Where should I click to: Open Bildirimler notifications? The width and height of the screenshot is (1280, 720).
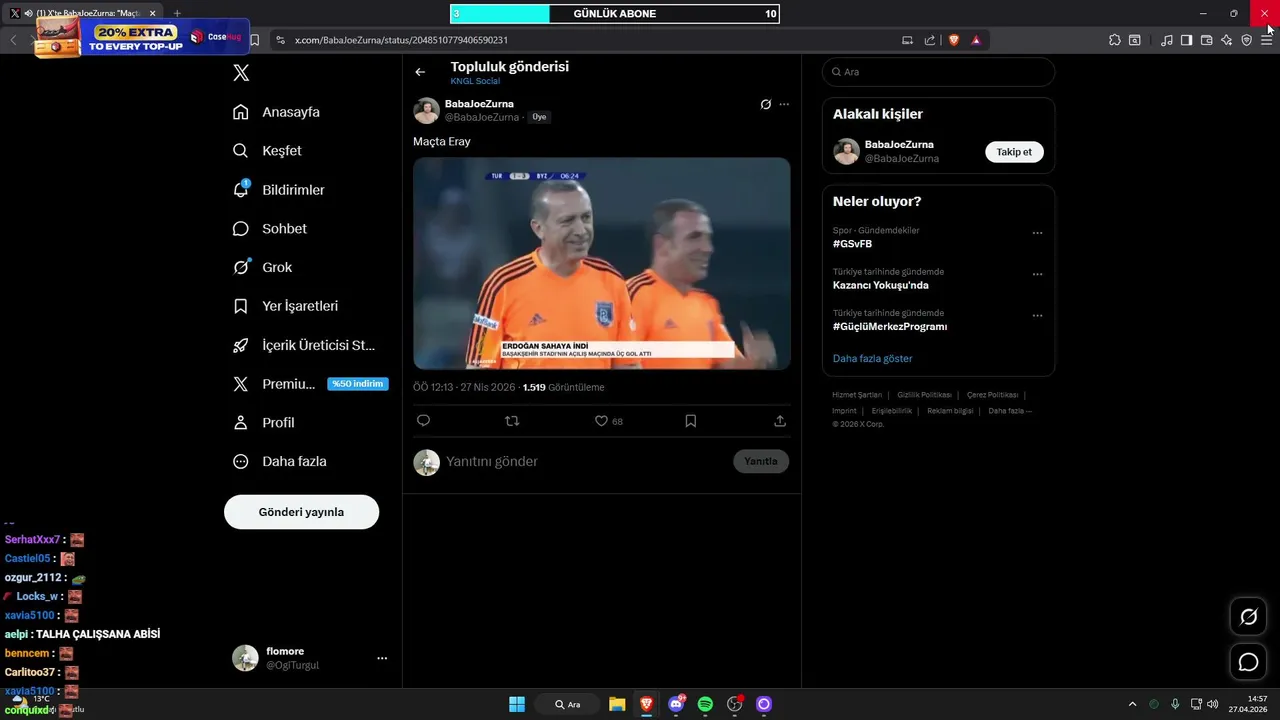[279, 190]
